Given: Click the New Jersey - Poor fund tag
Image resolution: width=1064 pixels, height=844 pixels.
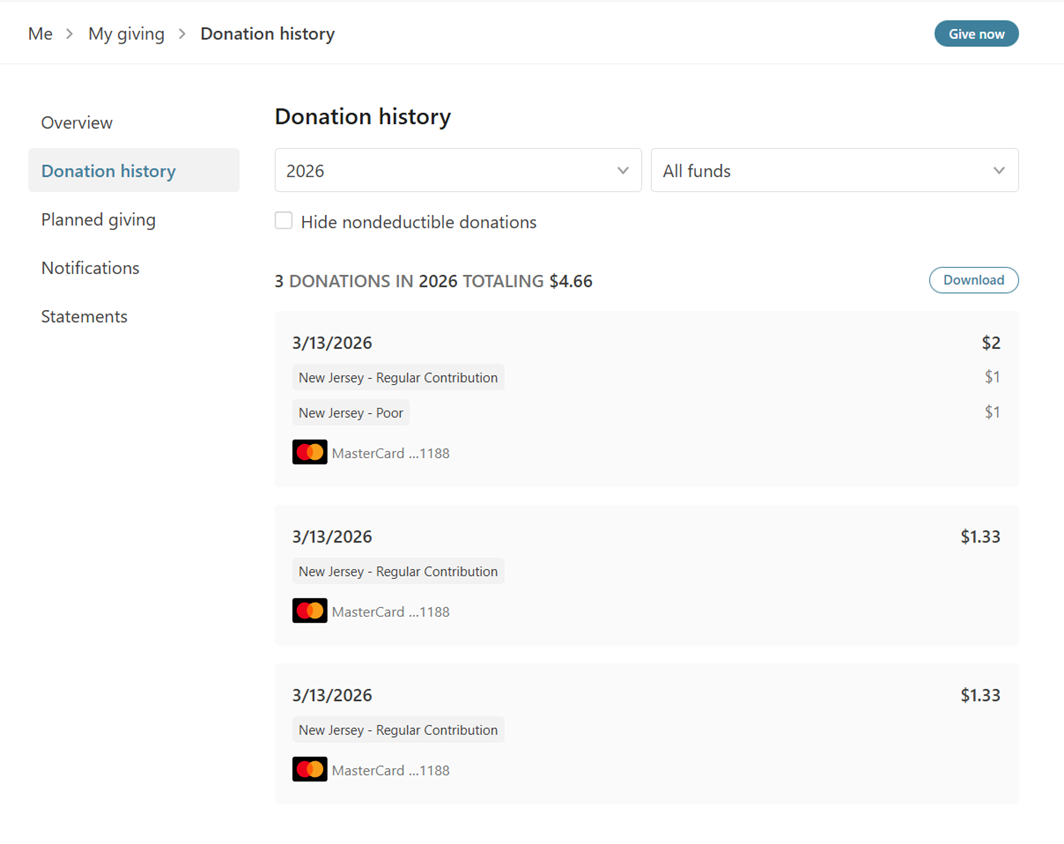Looking at the screenshot, I should [351, 413].
